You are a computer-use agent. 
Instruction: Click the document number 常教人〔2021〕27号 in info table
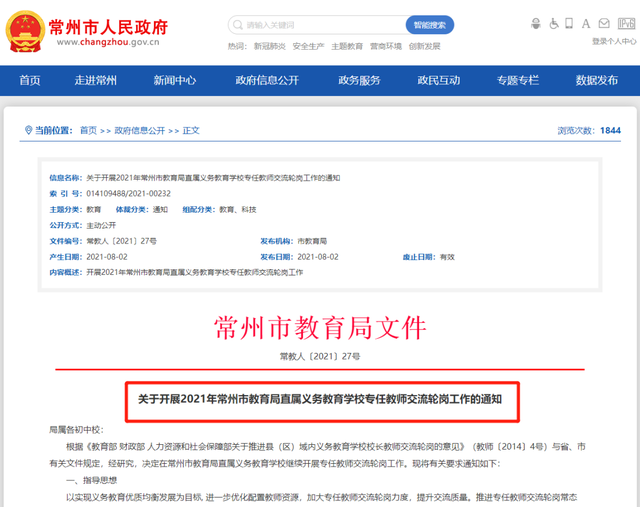coord(122,241)
